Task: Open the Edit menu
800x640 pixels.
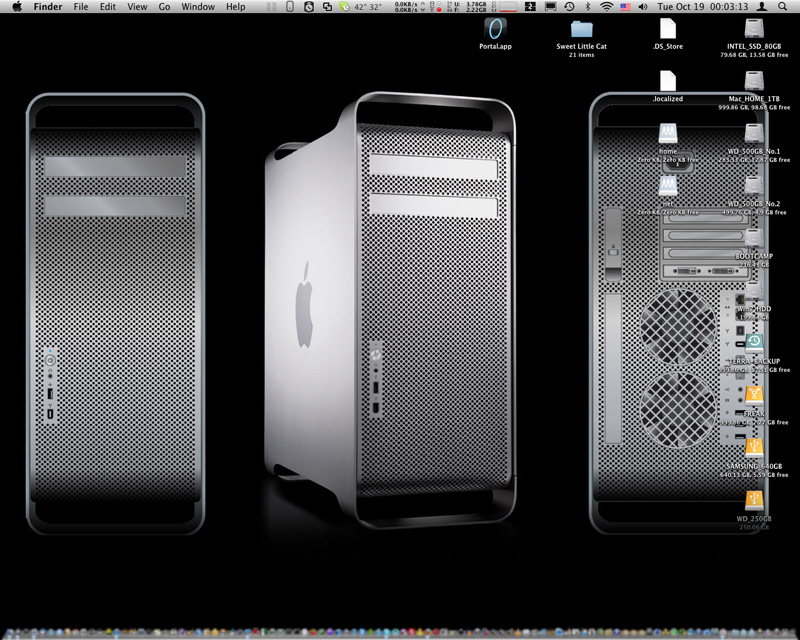Action: click(108, 7)
